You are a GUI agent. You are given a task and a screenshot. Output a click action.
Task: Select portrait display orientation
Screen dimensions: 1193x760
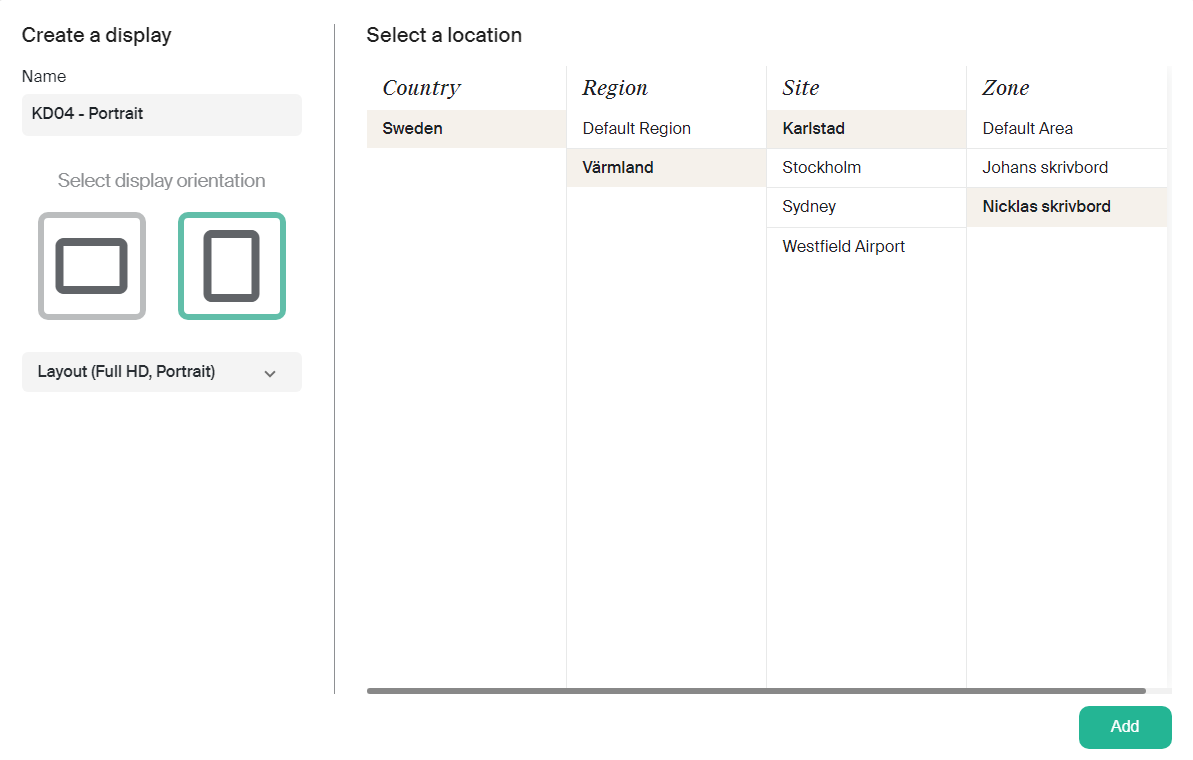(x=232, y=266)
